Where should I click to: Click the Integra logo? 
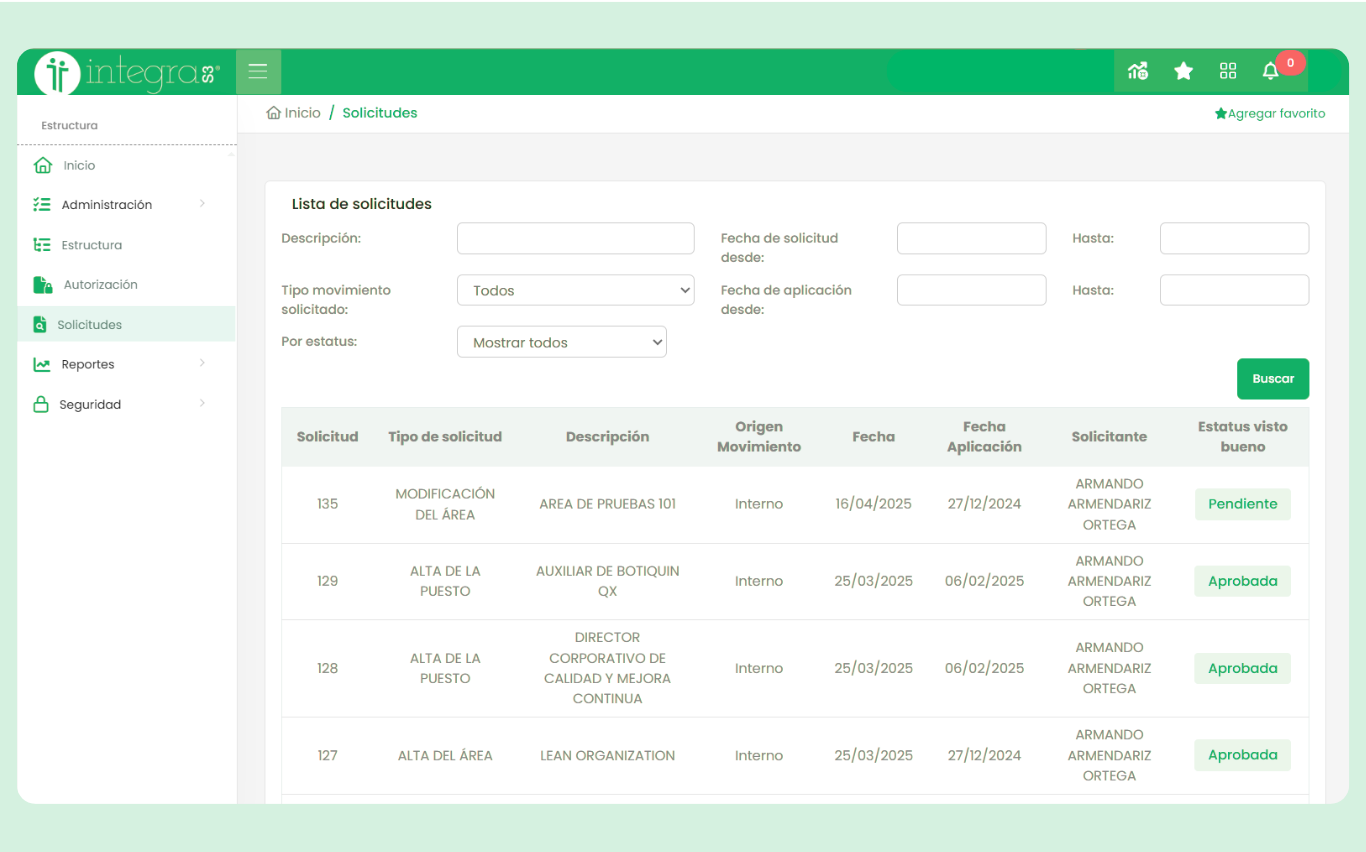point(127,72)
